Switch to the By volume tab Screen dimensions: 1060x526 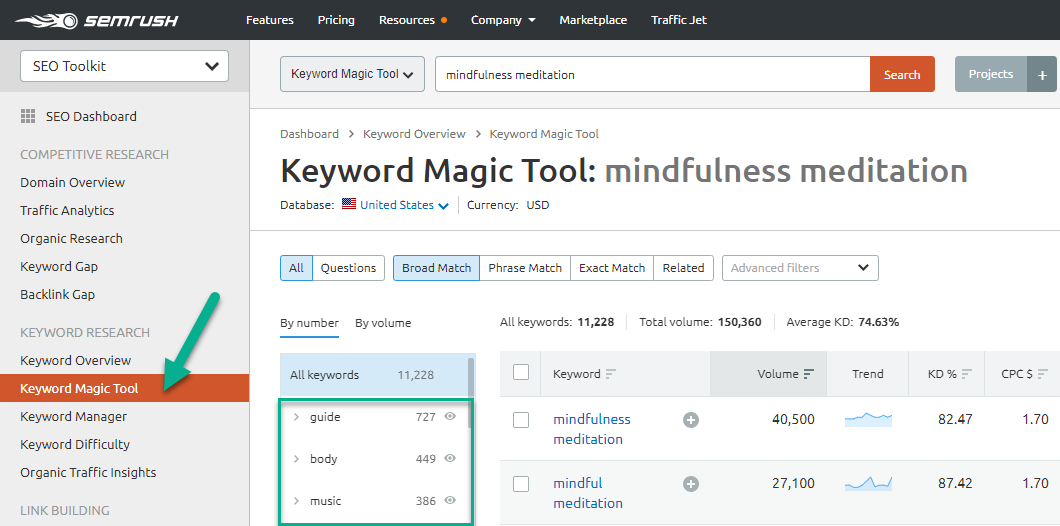click(383, 323)
